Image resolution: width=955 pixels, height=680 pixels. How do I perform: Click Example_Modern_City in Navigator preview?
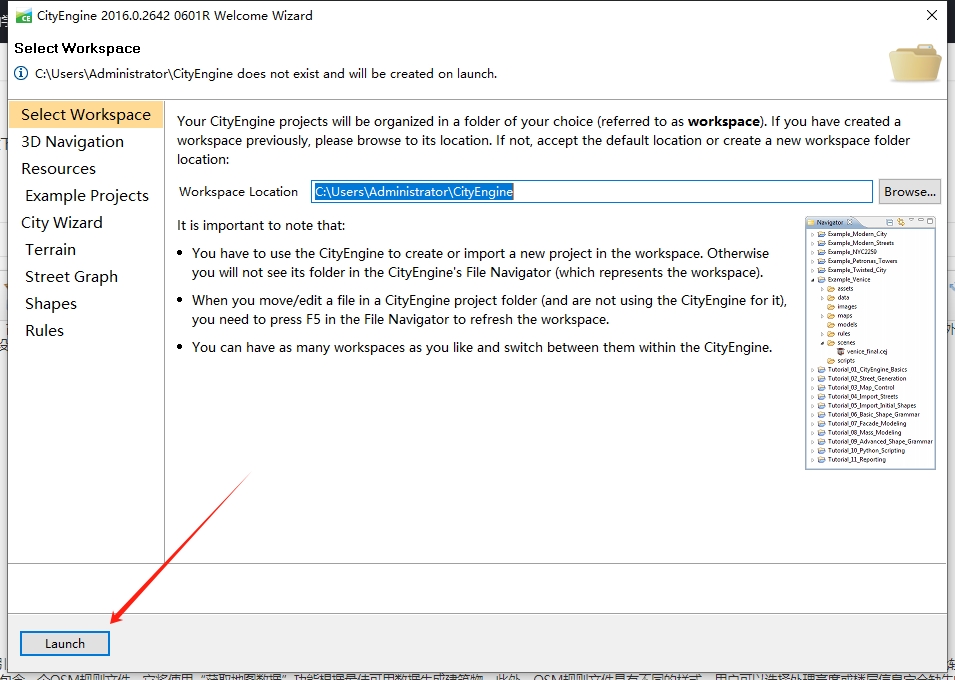click(857, 234)
